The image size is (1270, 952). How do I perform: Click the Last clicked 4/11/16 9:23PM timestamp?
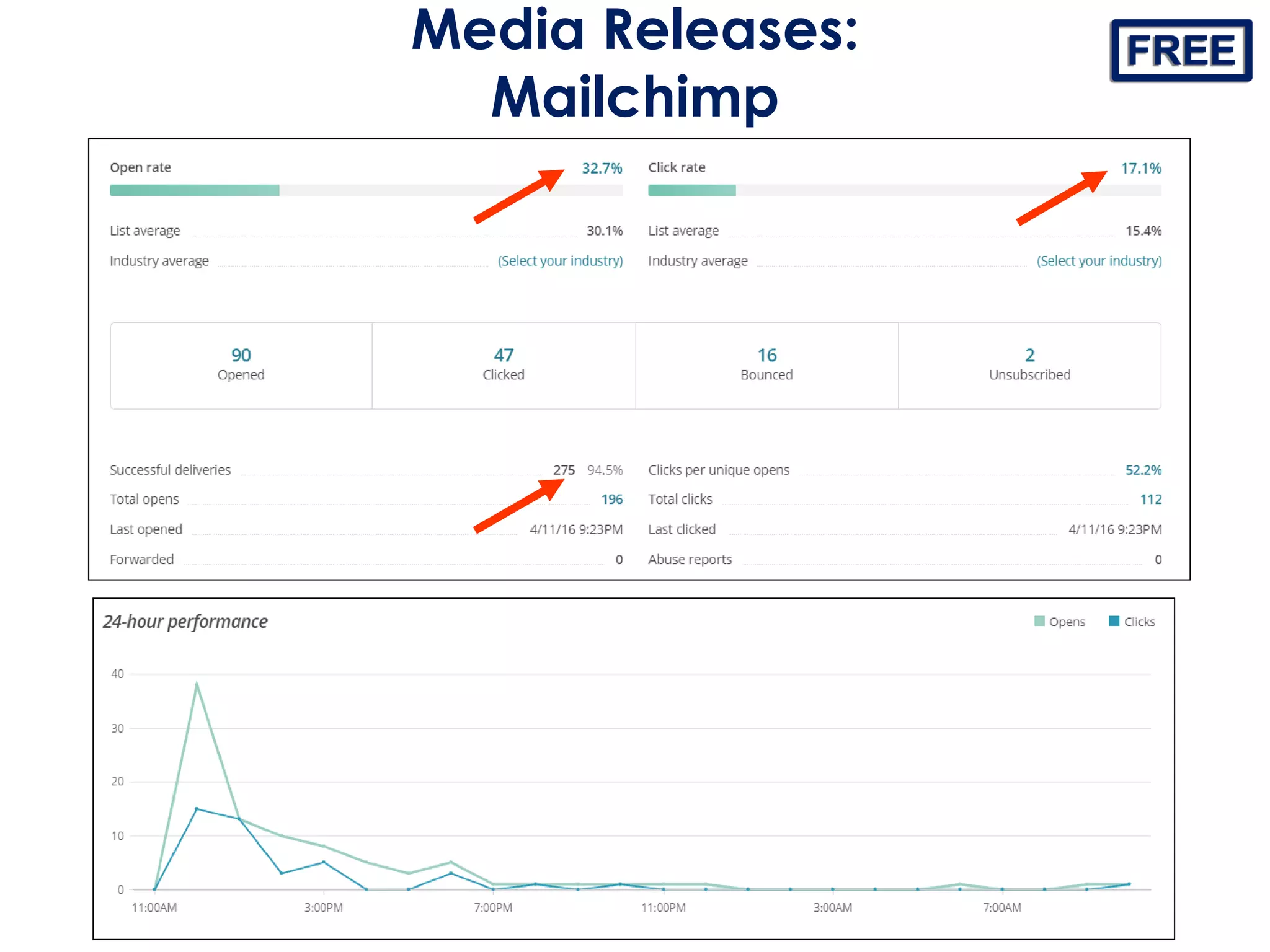click(1115, 530)
